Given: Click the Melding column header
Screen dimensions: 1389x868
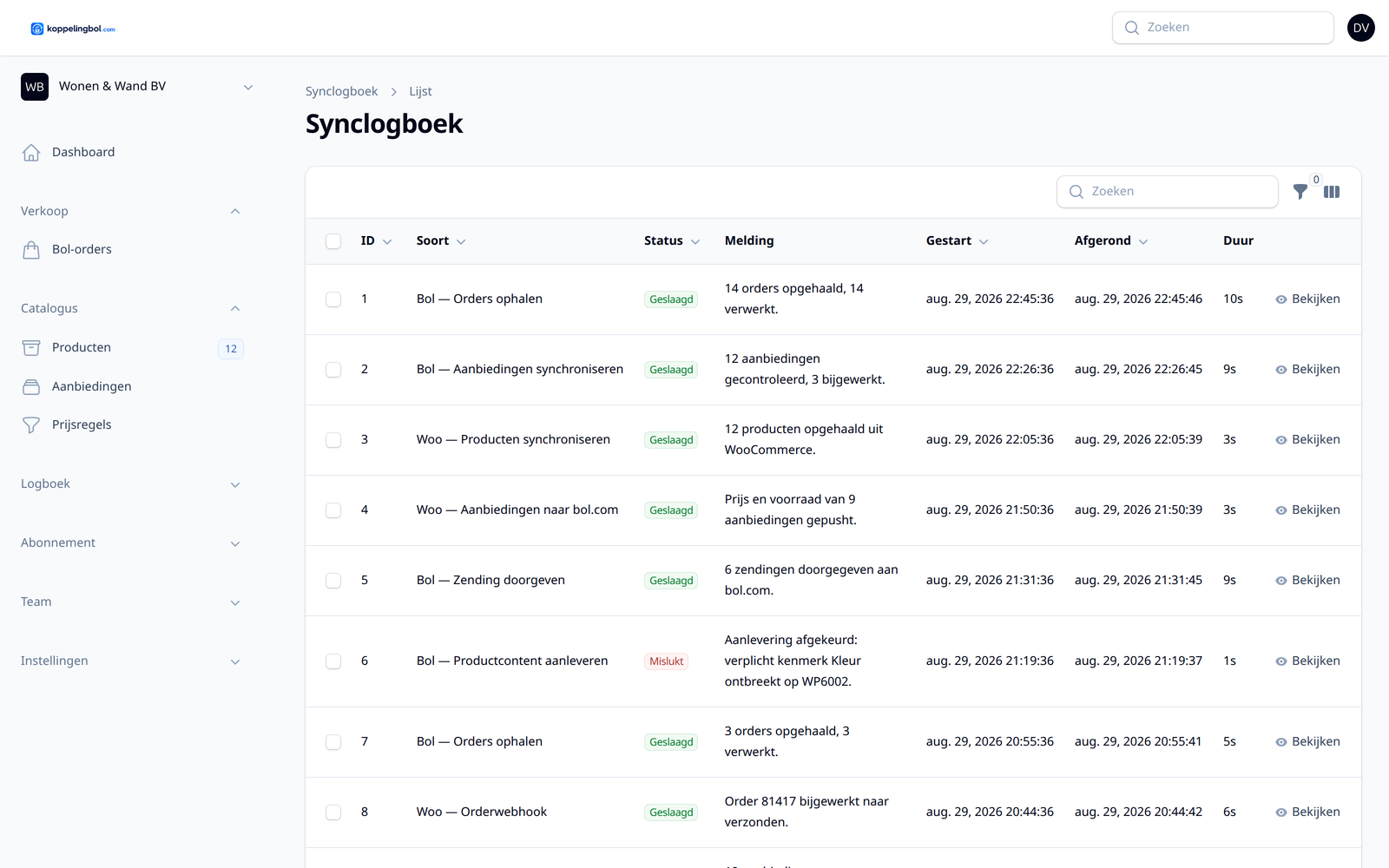Looking at the screenshot, I should coord(749,241).
